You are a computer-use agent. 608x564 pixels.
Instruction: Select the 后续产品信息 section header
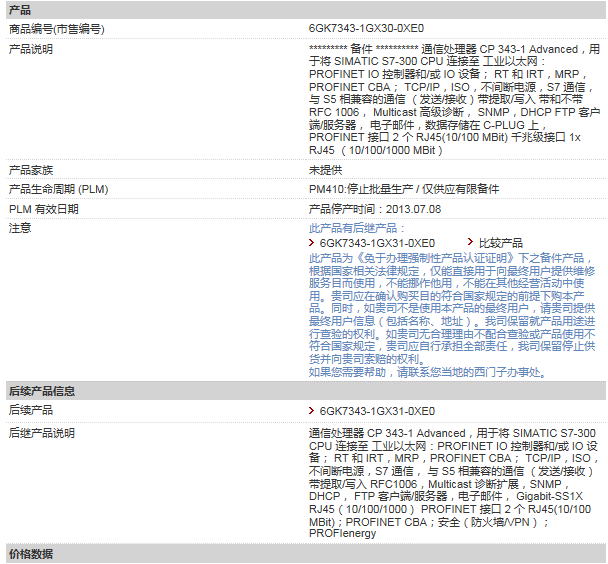pyautogui.click(x=306, y=391)
